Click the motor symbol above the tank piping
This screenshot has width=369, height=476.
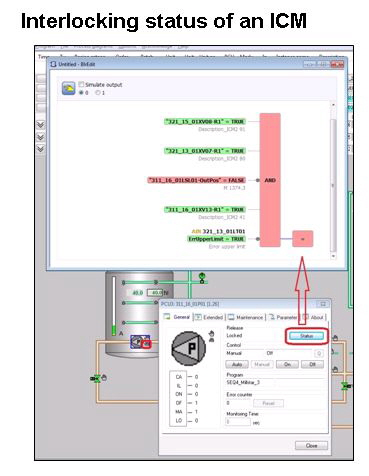coord(202,278)
